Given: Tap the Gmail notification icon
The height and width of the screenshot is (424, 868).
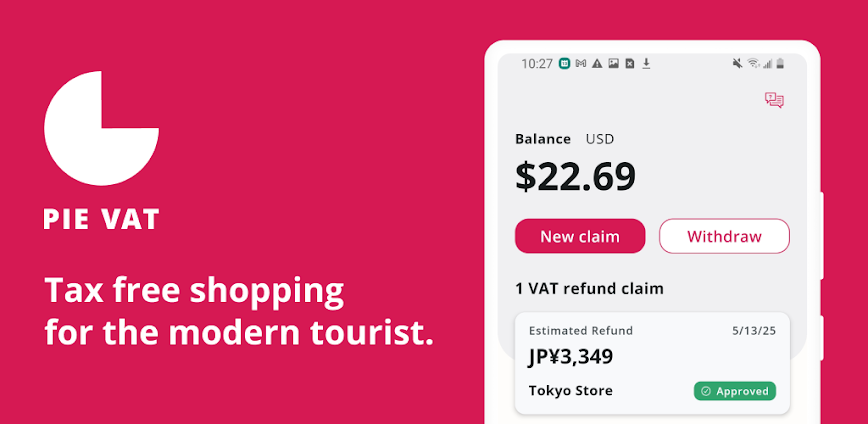Looking at the screenshot, I should coord(581,64).
